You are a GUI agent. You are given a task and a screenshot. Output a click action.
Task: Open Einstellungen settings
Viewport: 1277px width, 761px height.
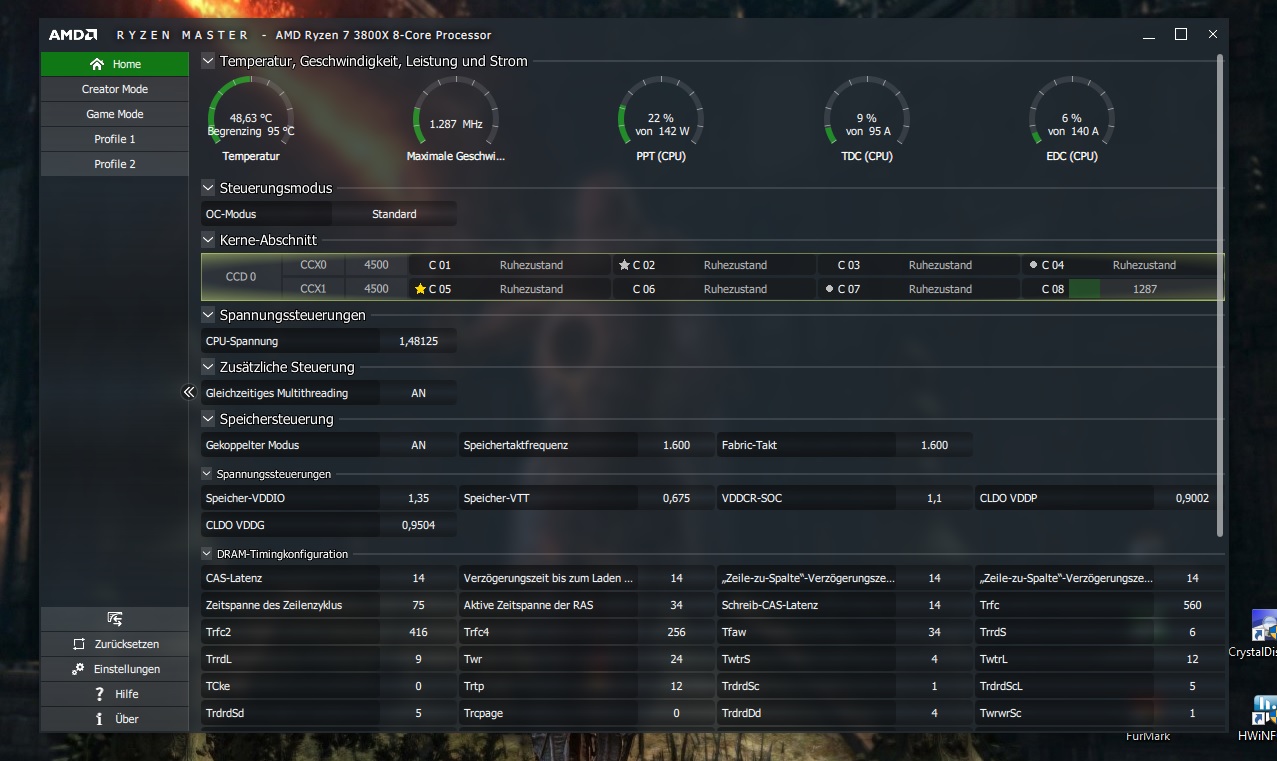click(114, 669)
